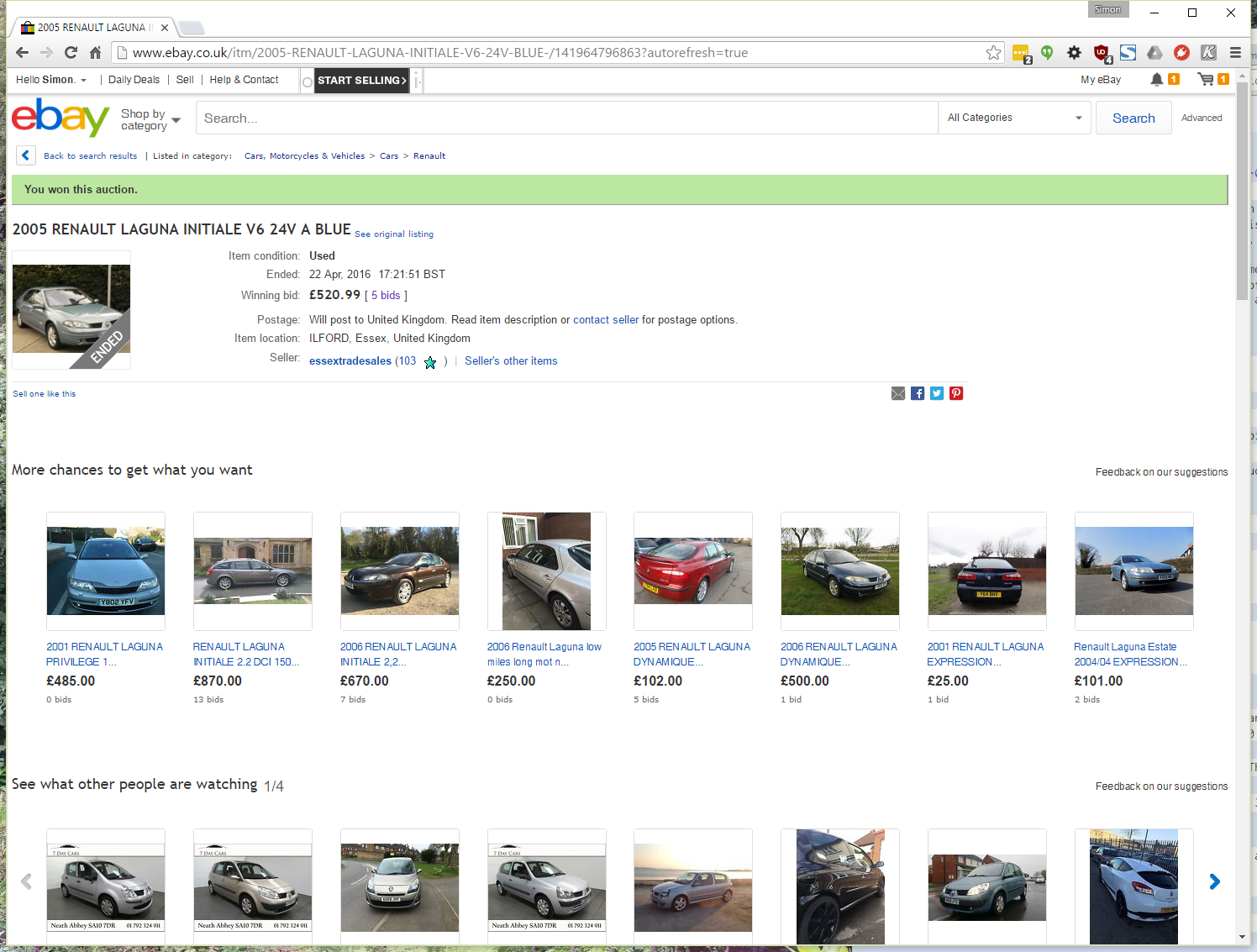Open the K extension icon
The width and height of the screenshot is (1257, 952).
pos(1208,52)
